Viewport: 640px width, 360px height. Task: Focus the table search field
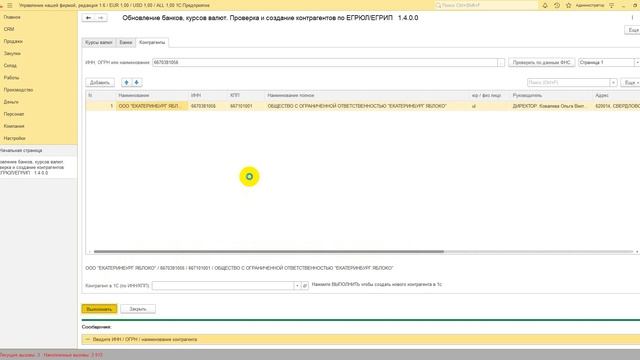click(568, 82)
